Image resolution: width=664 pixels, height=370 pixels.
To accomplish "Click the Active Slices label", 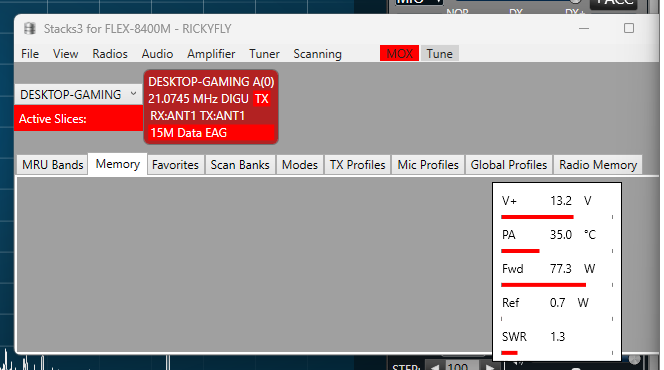I will click(x=53, y=119).
